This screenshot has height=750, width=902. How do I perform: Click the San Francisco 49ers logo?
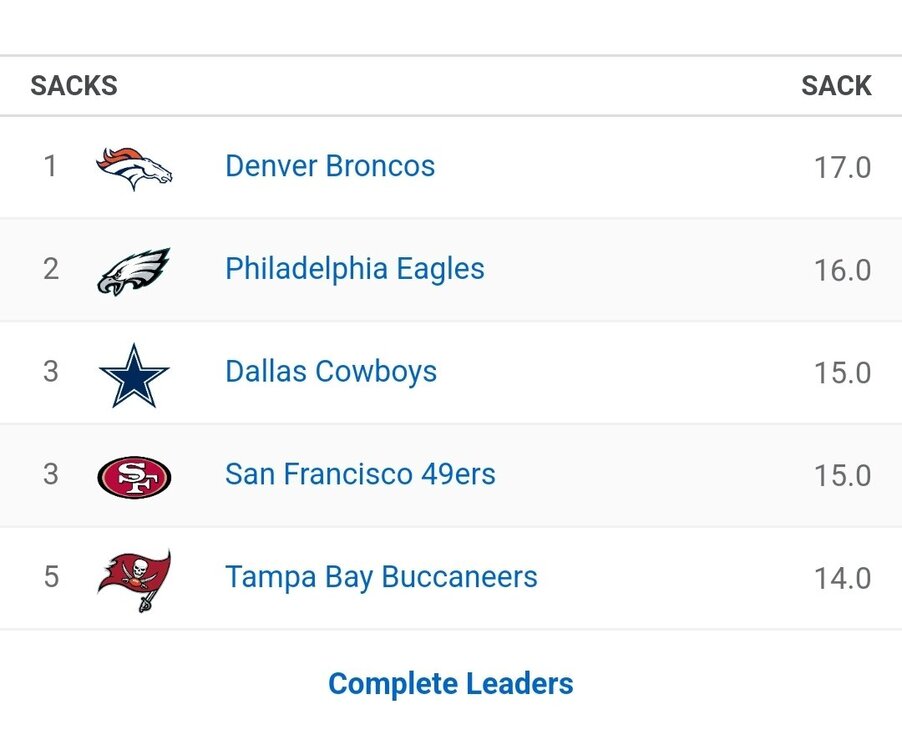pos(134,476)
